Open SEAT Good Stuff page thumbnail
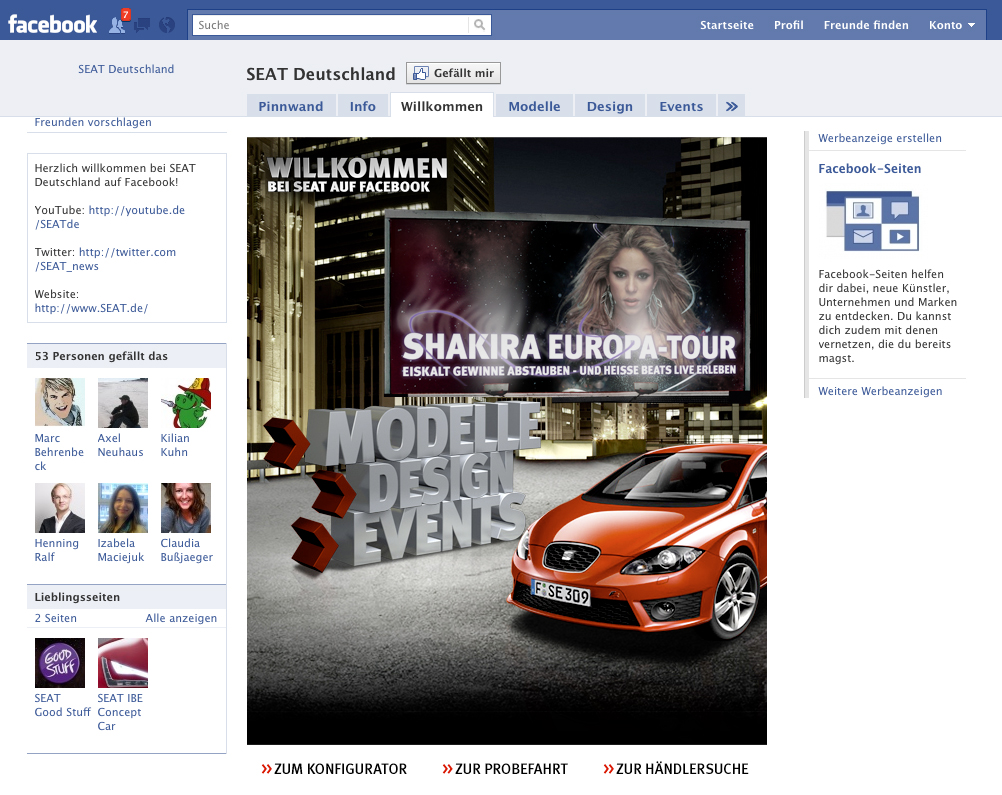The image size is (1002, 795). (x=59, y=663)
